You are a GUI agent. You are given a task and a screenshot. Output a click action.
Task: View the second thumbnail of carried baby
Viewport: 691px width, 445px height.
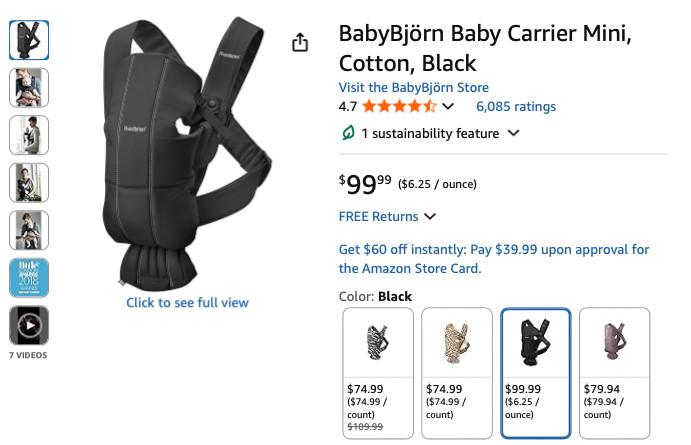click(28, 87)
